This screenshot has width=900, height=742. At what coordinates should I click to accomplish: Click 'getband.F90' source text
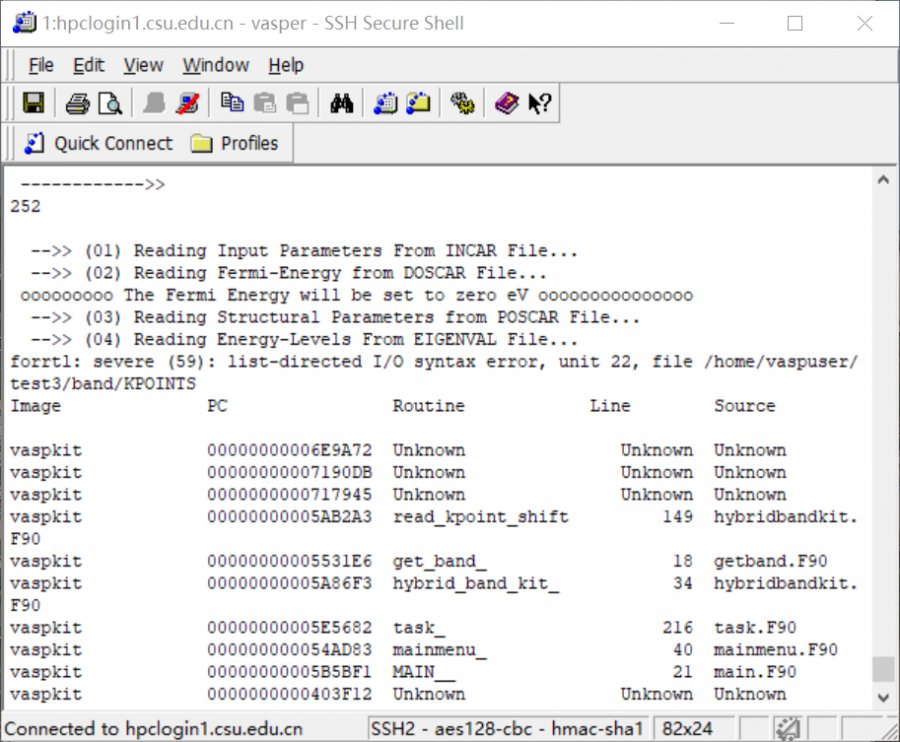coord(770,561)
